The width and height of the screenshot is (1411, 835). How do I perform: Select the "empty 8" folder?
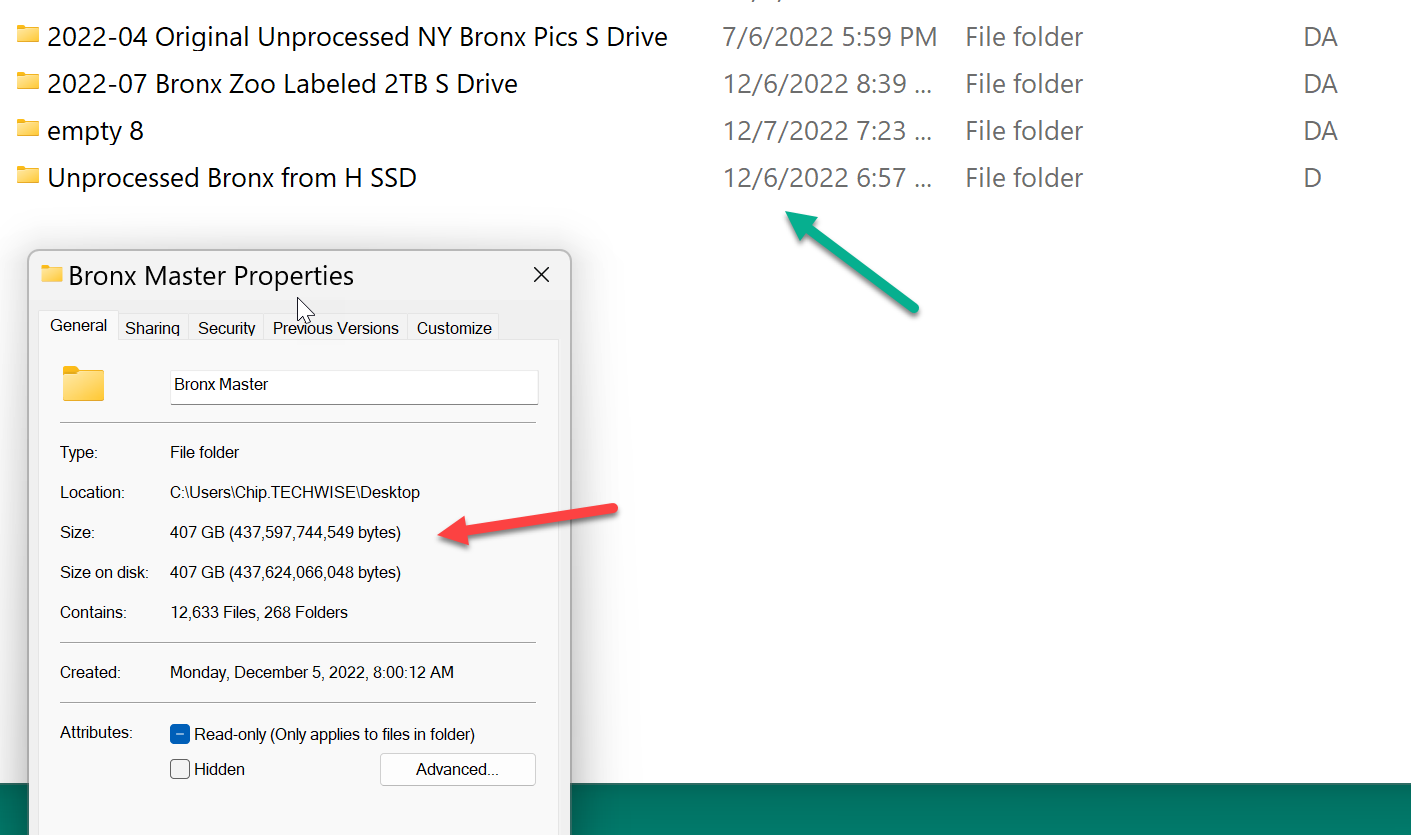pos(95,130)
